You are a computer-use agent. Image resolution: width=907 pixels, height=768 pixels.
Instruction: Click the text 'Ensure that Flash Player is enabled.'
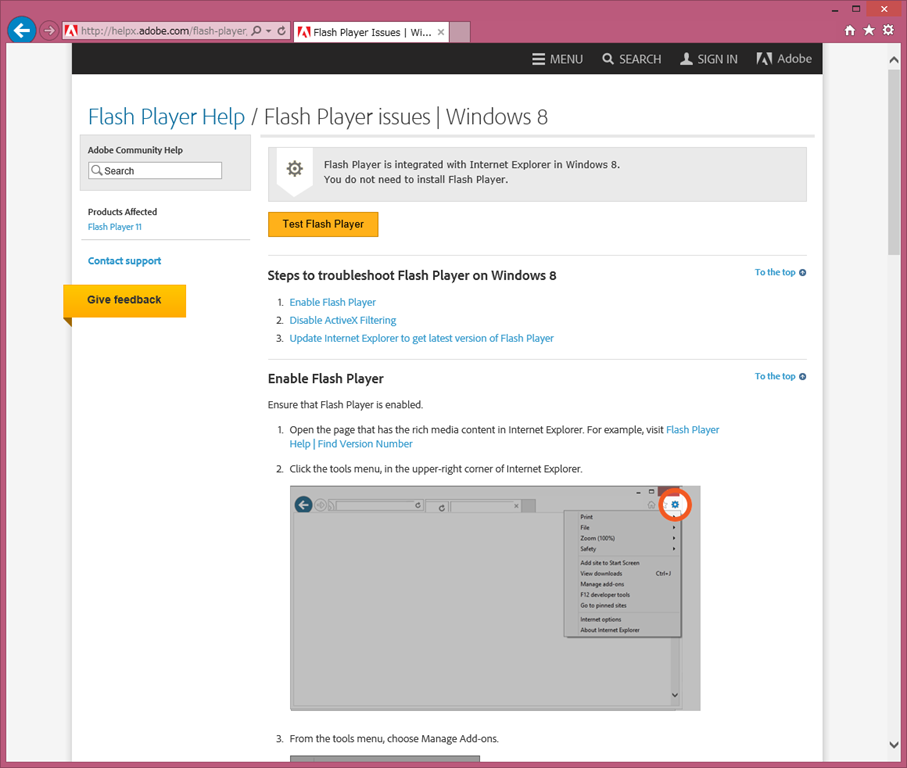pyautogui.click(x=345, y=405)
